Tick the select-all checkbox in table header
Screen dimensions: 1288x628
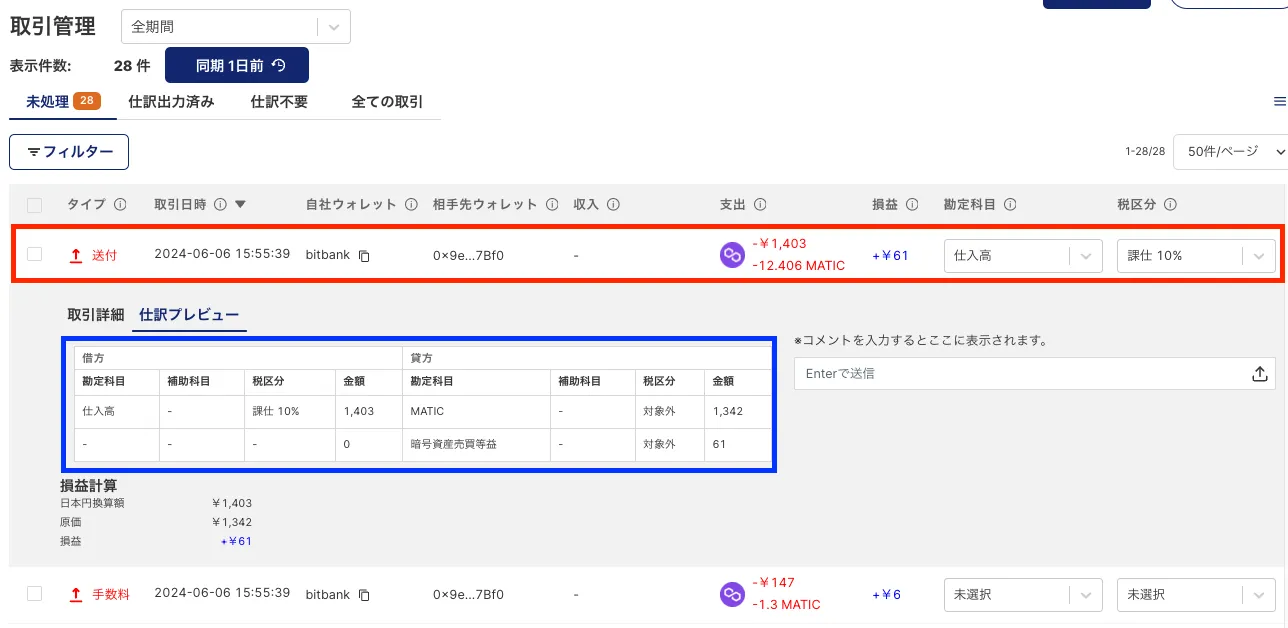click(x=35, y=205)
